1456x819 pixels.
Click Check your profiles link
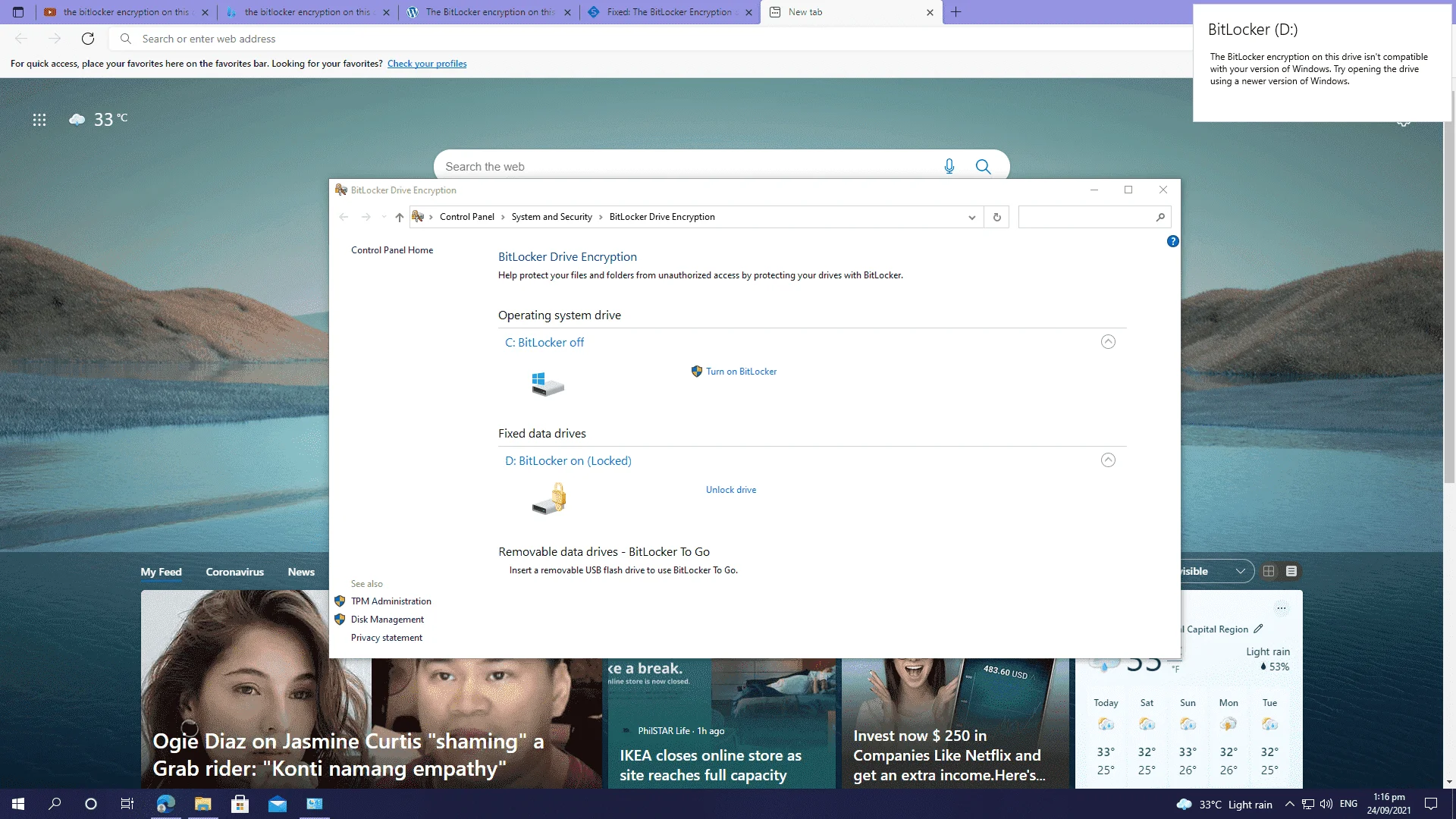pyautogui.click(x=427, y=64)
